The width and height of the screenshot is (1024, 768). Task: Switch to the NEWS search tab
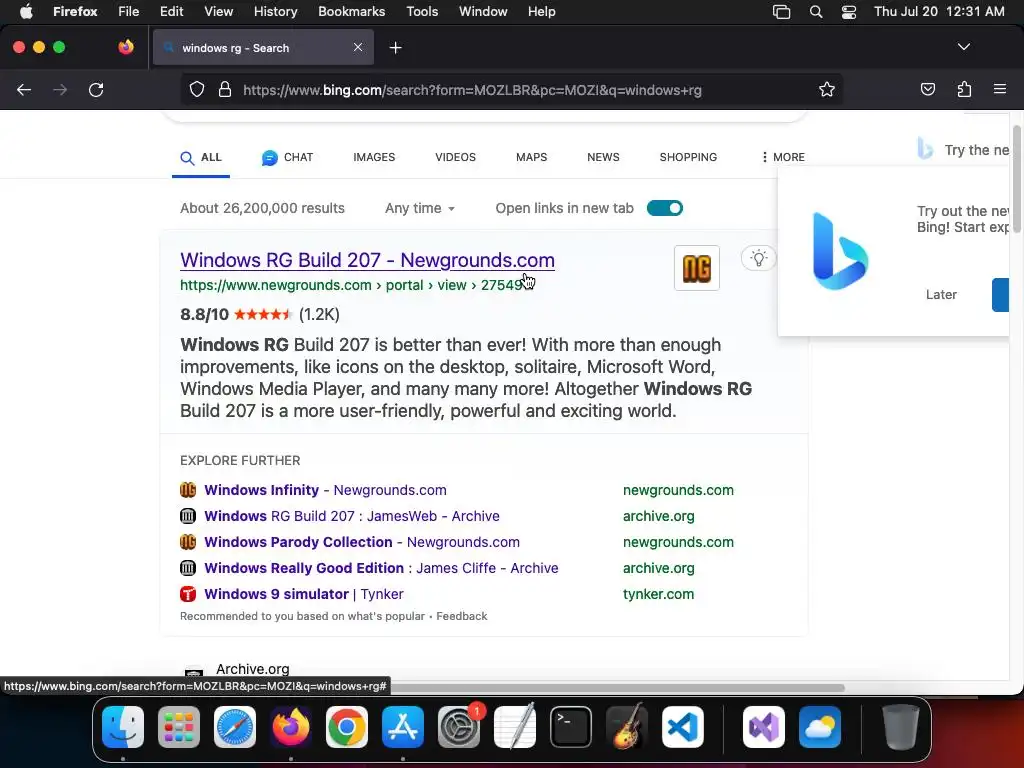[603, 157]
